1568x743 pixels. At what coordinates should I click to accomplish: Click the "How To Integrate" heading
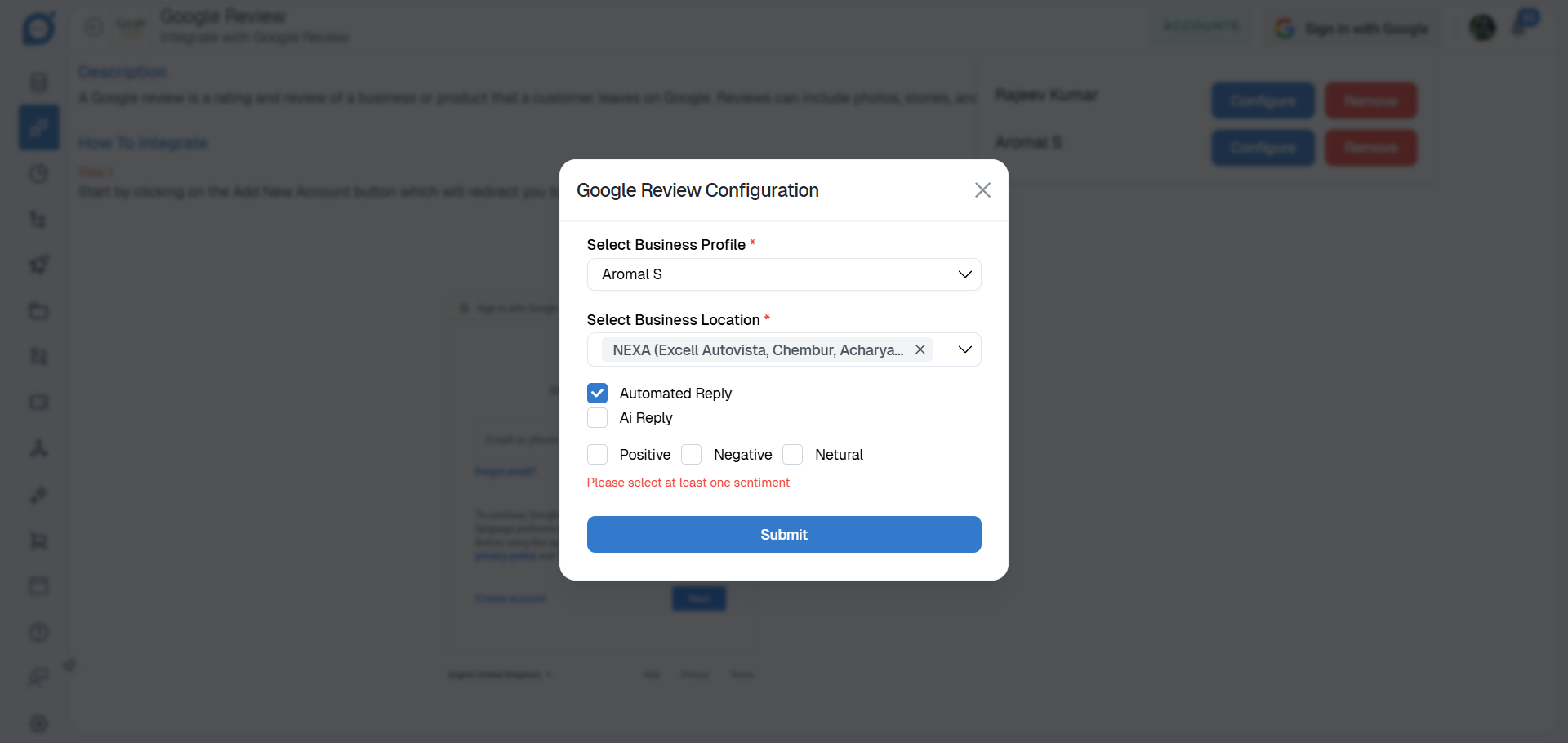[143, 143]
